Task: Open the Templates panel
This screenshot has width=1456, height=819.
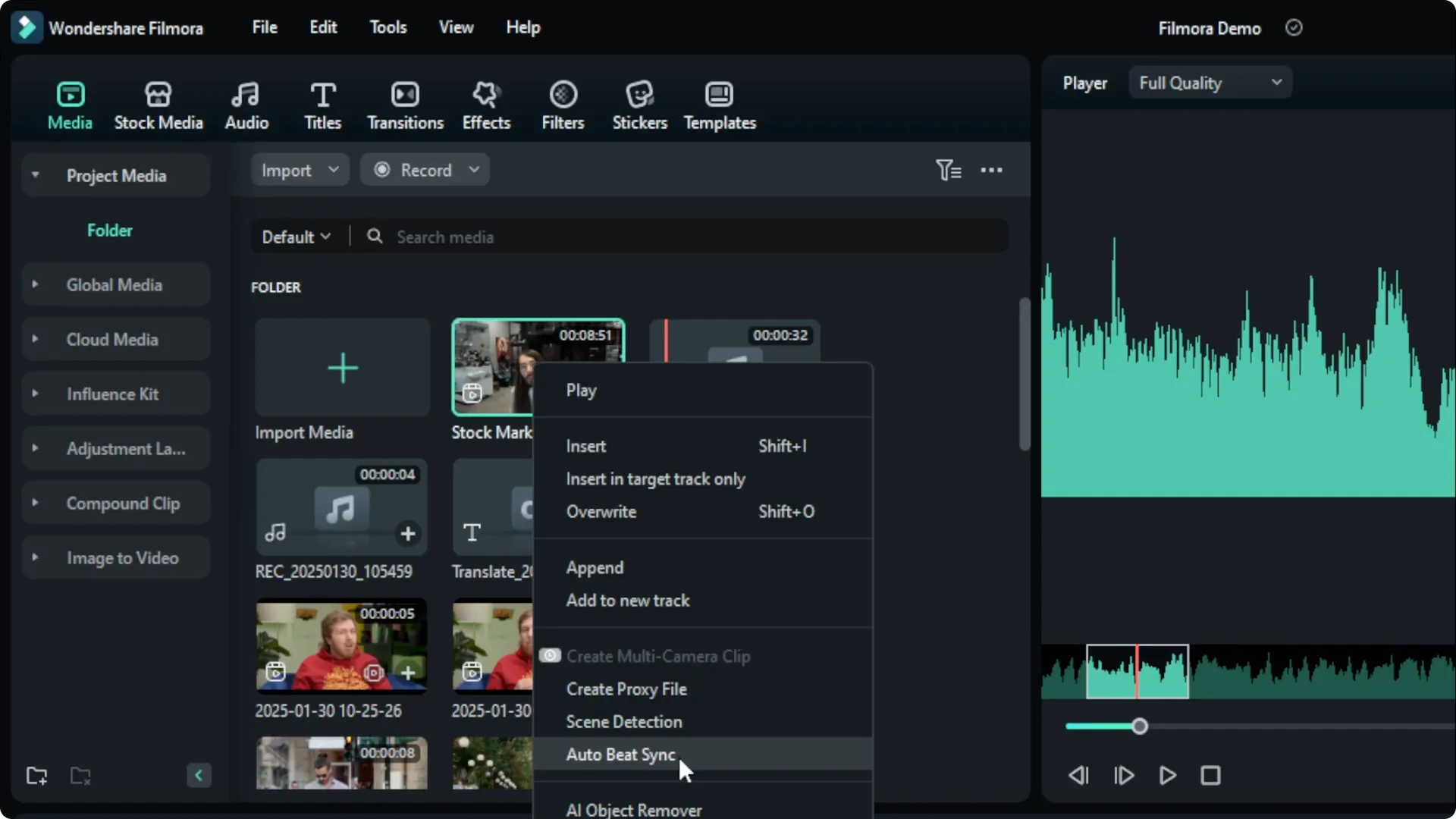Action: (x=720, y=104)
